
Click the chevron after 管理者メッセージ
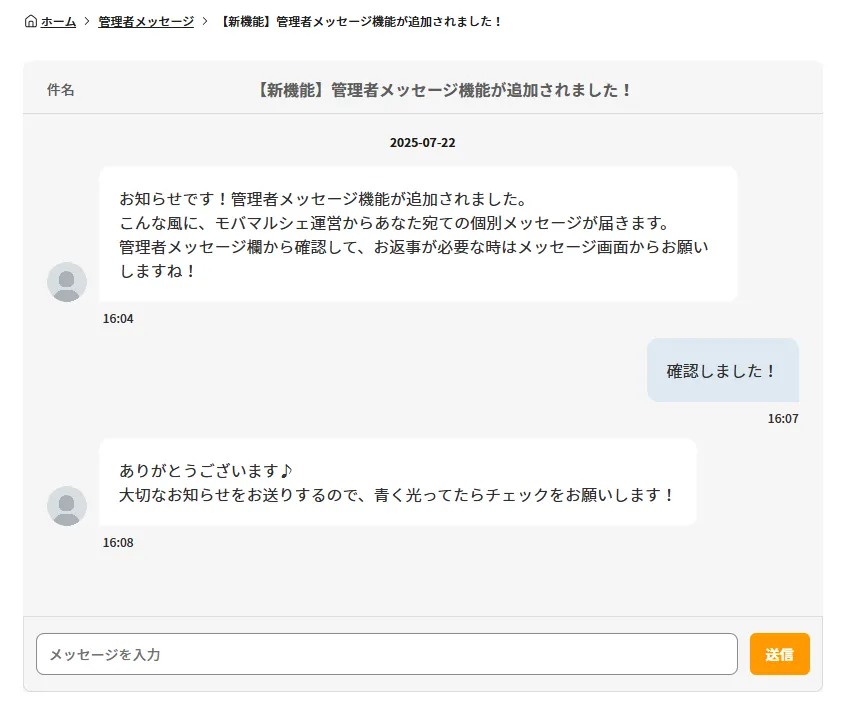coord(205,21)
